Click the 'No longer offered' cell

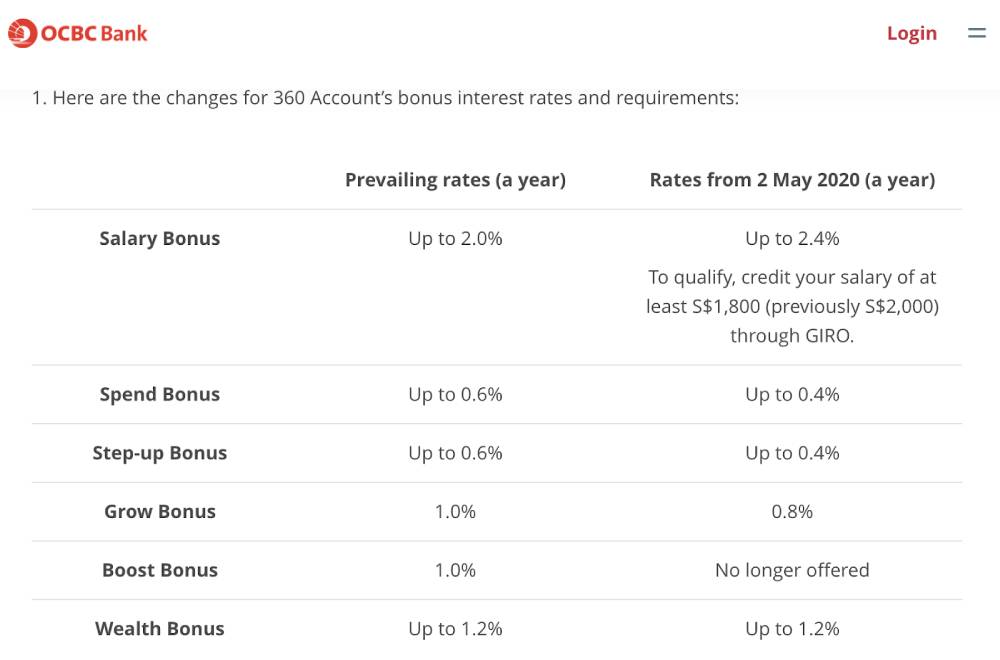pyautogui.click(x=792, y=570)
